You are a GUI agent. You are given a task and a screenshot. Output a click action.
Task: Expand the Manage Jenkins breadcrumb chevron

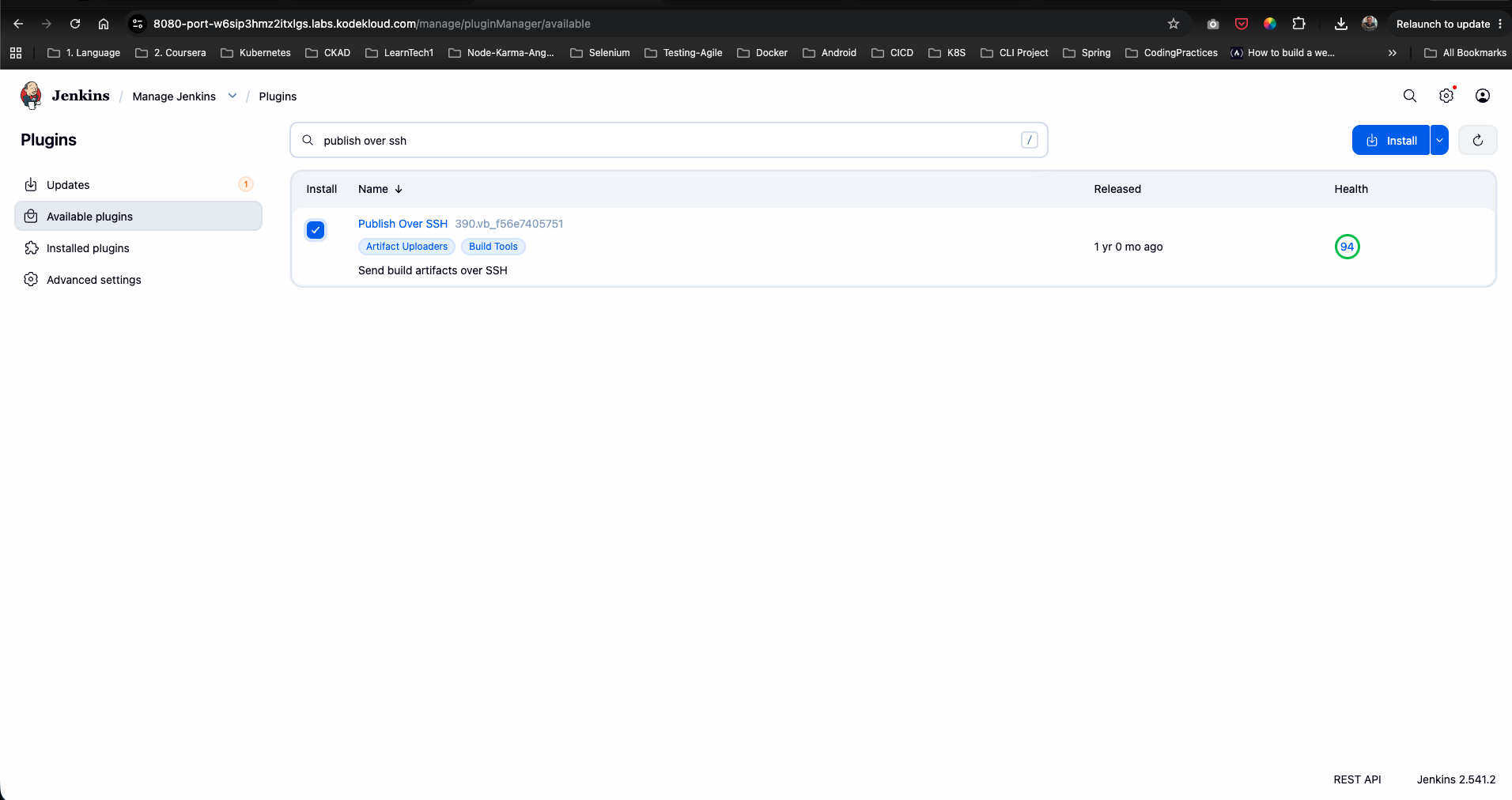232,96
